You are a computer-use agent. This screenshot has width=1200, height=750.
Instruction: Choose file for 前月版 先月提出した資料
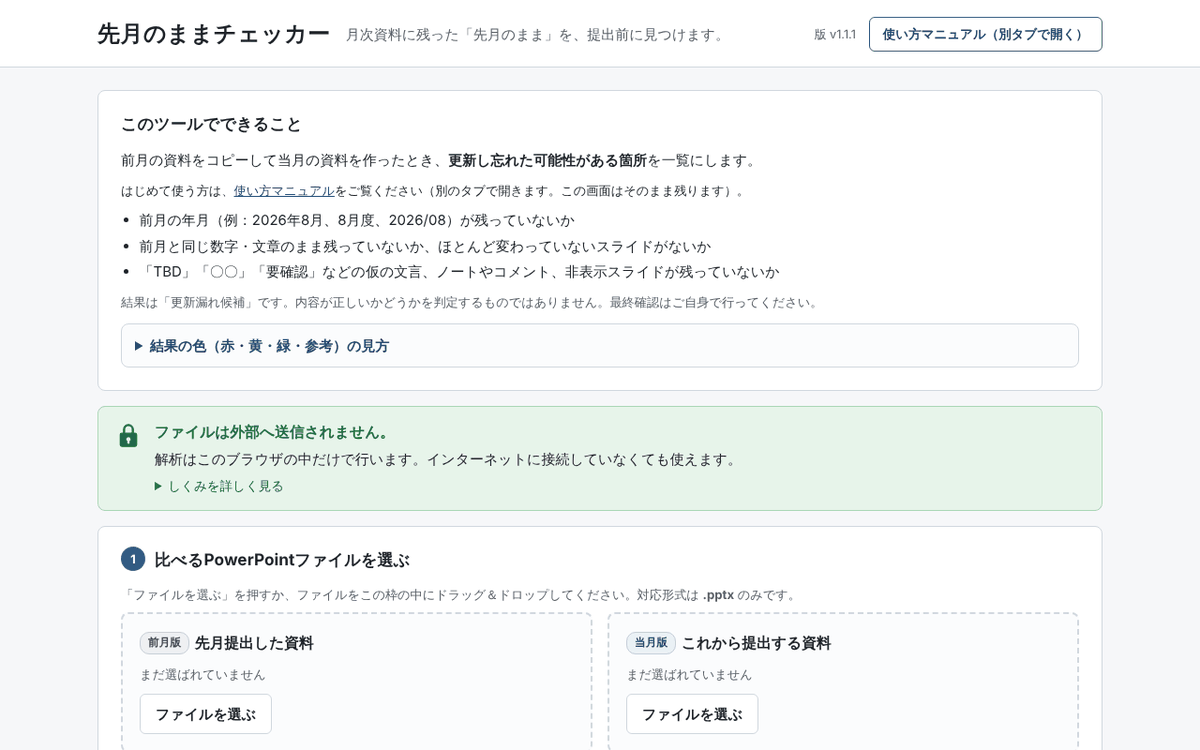click(205, 714)
